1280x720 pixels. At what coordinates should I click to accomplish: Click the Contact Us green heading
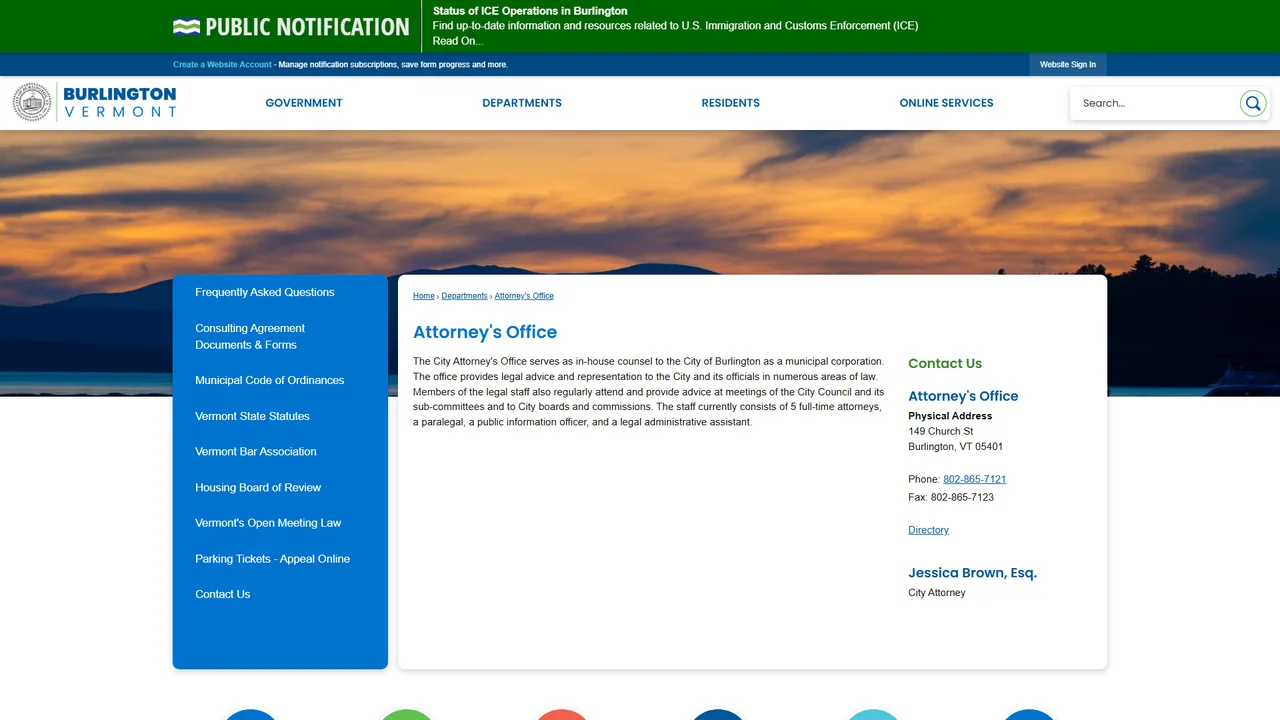pos(945,364)
